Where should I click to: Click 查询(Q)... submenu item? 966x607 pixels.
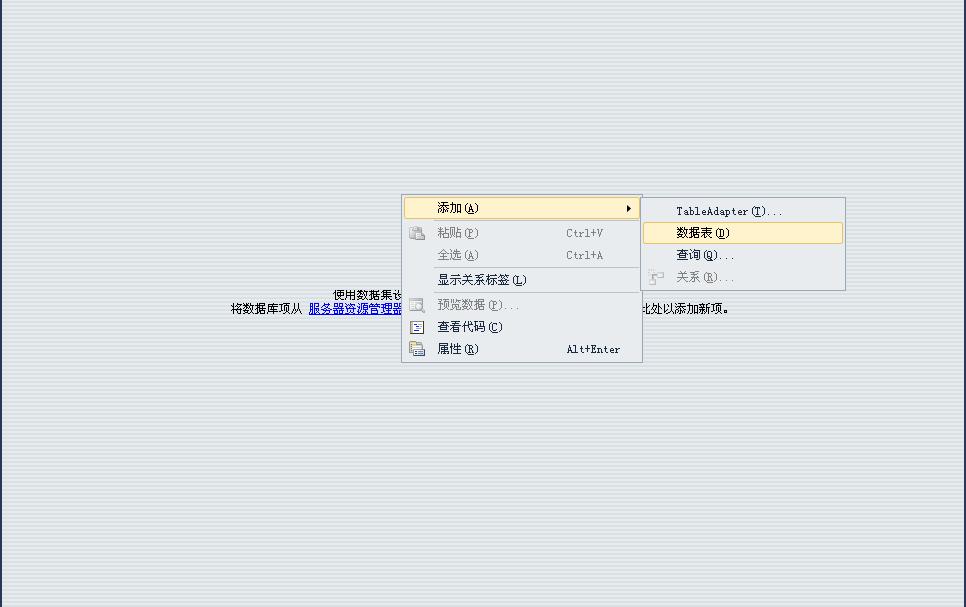point(742,255)
